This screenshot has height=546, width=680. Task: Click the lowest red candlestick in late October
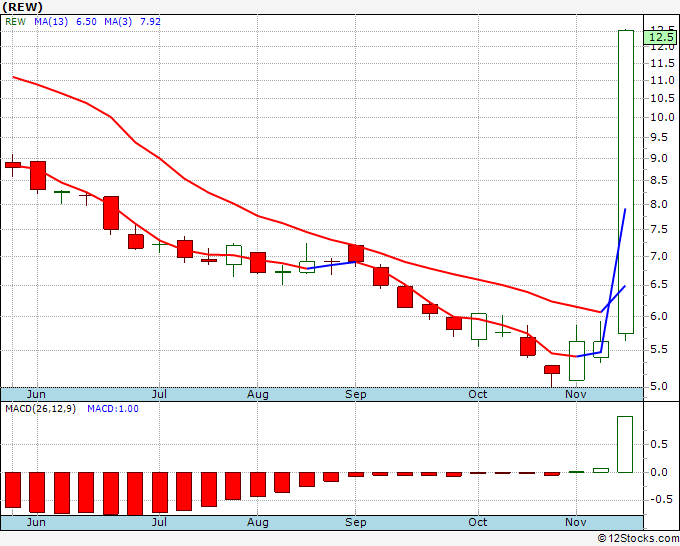[x=552, y=370]
